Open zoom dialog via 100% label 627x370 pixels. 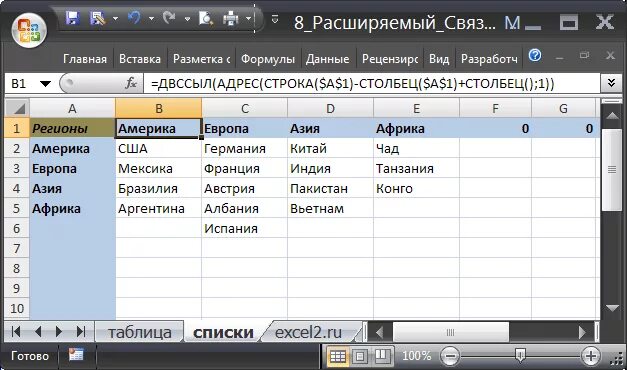tap(417, 356)
